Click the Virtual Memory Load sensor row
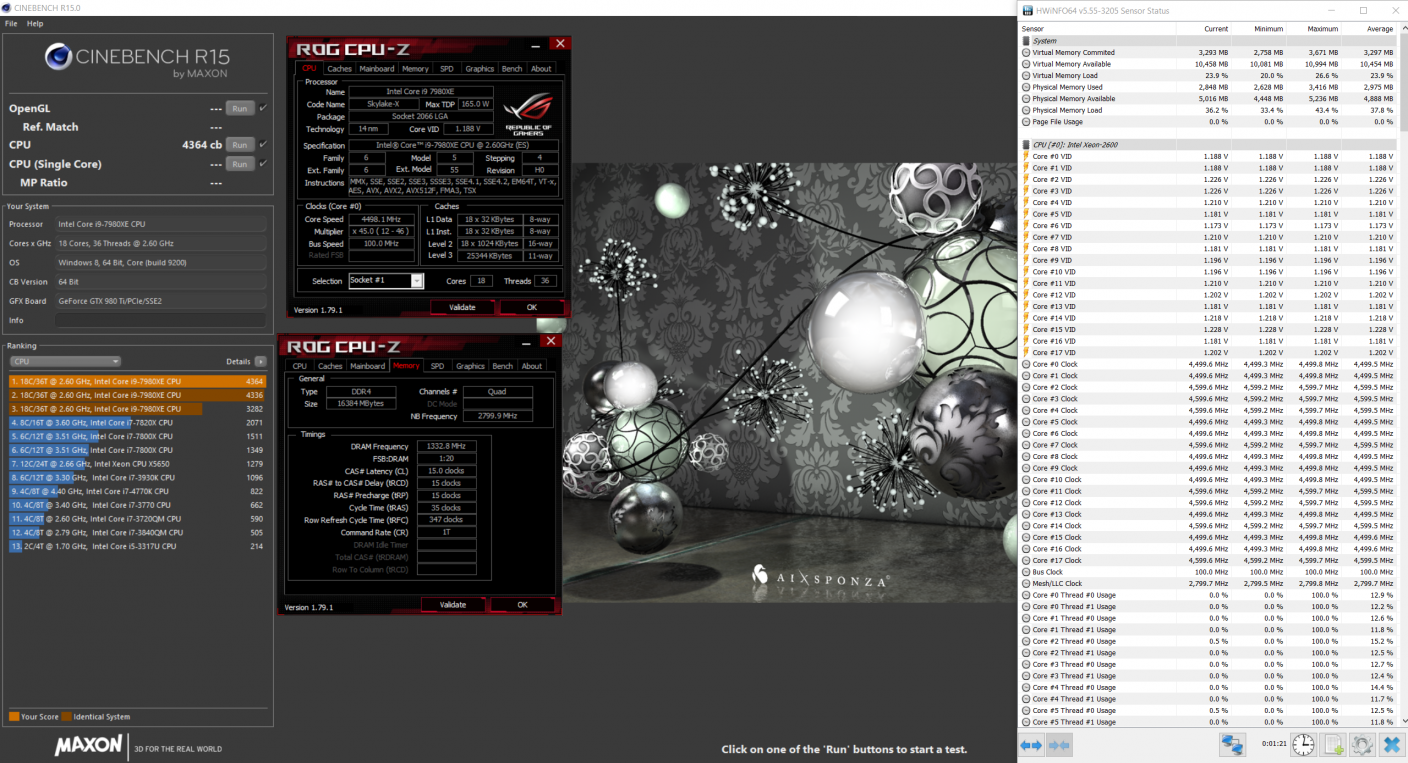The width and height of the screenshot is (1408, 763). coord(1208,75)
